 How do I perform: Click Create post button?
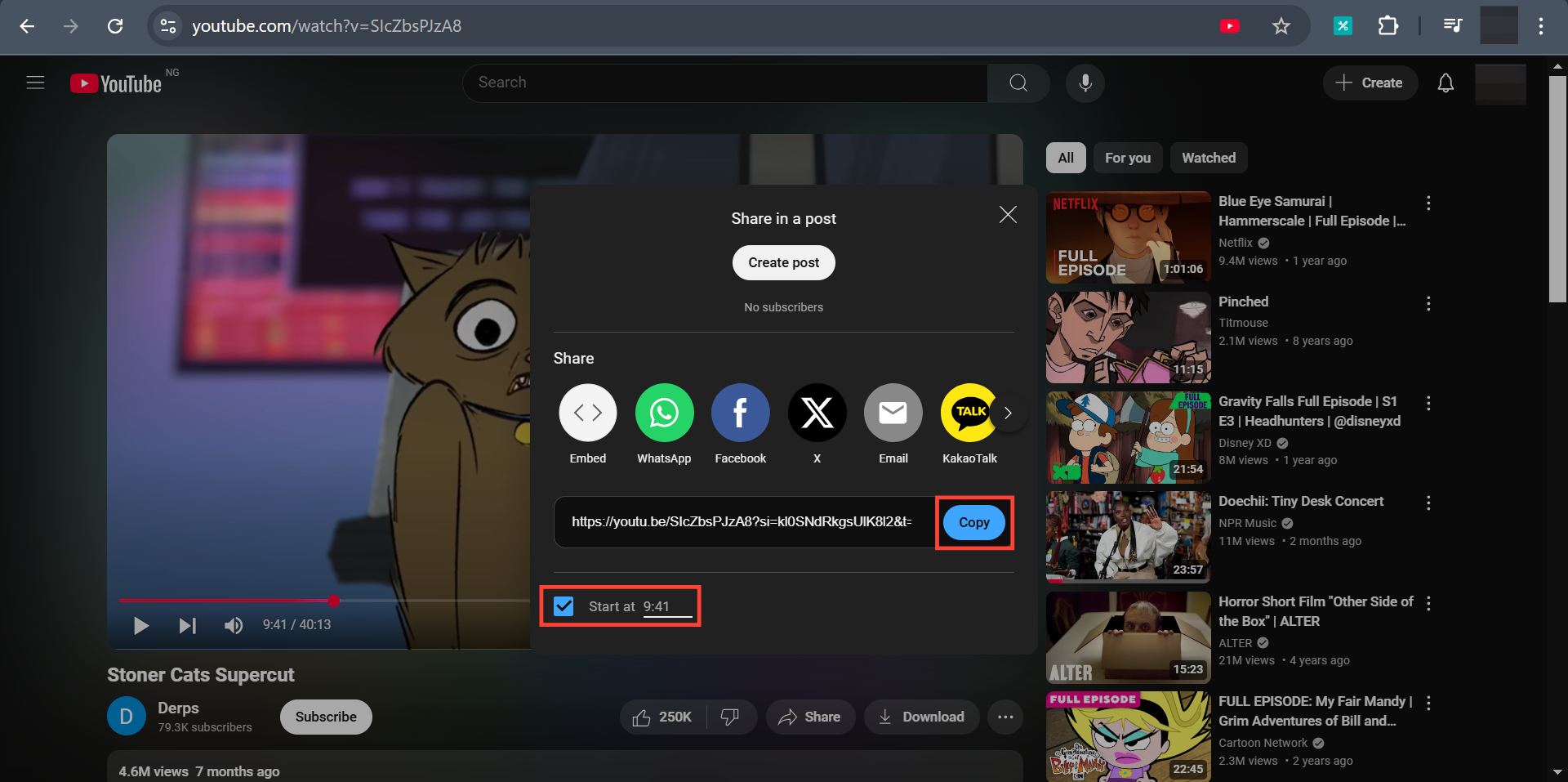(784, 263)
